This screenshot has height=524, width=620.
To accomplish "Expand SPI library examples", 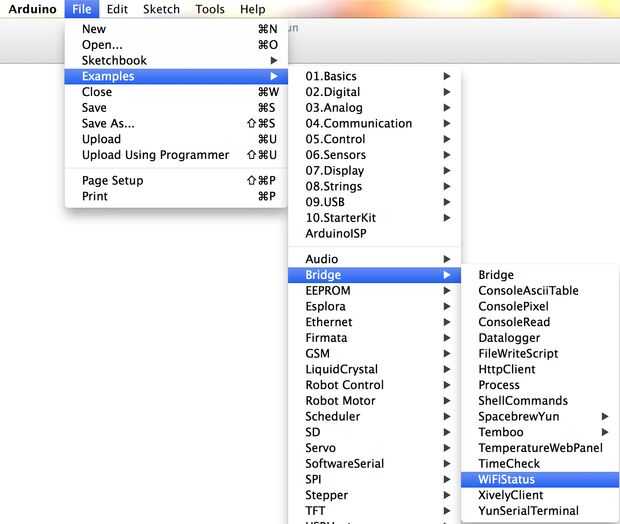I will (x=374, y=480).
